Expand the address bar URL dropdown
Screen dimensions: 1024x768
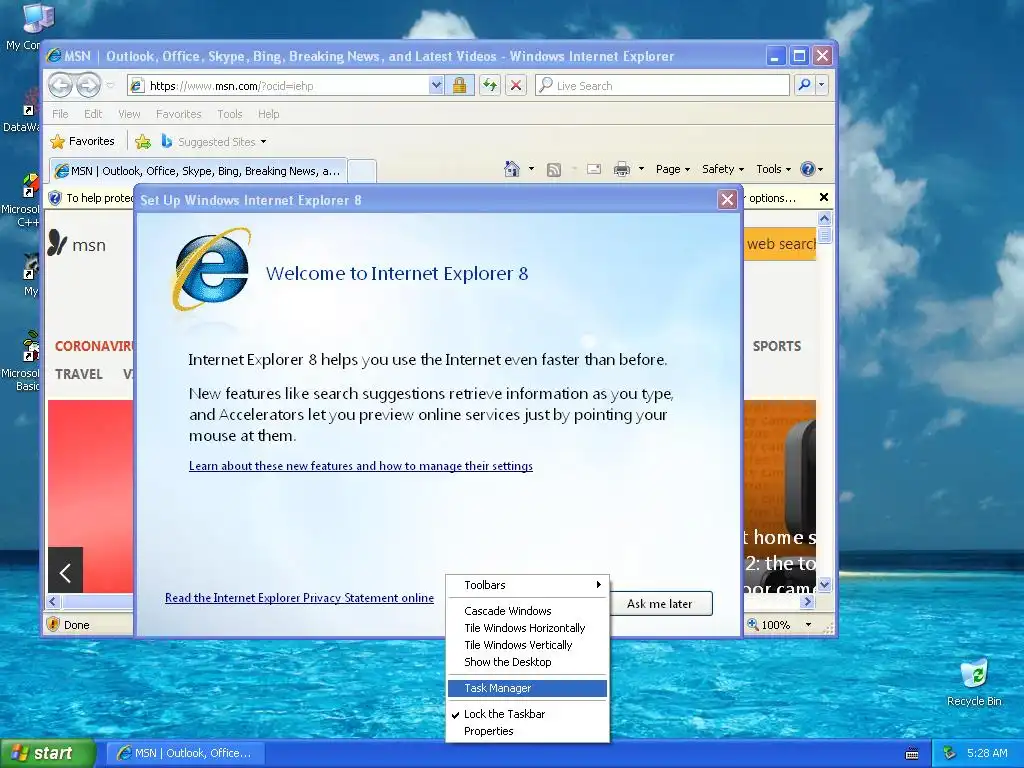pyautogui.click(x=436, y=85)
